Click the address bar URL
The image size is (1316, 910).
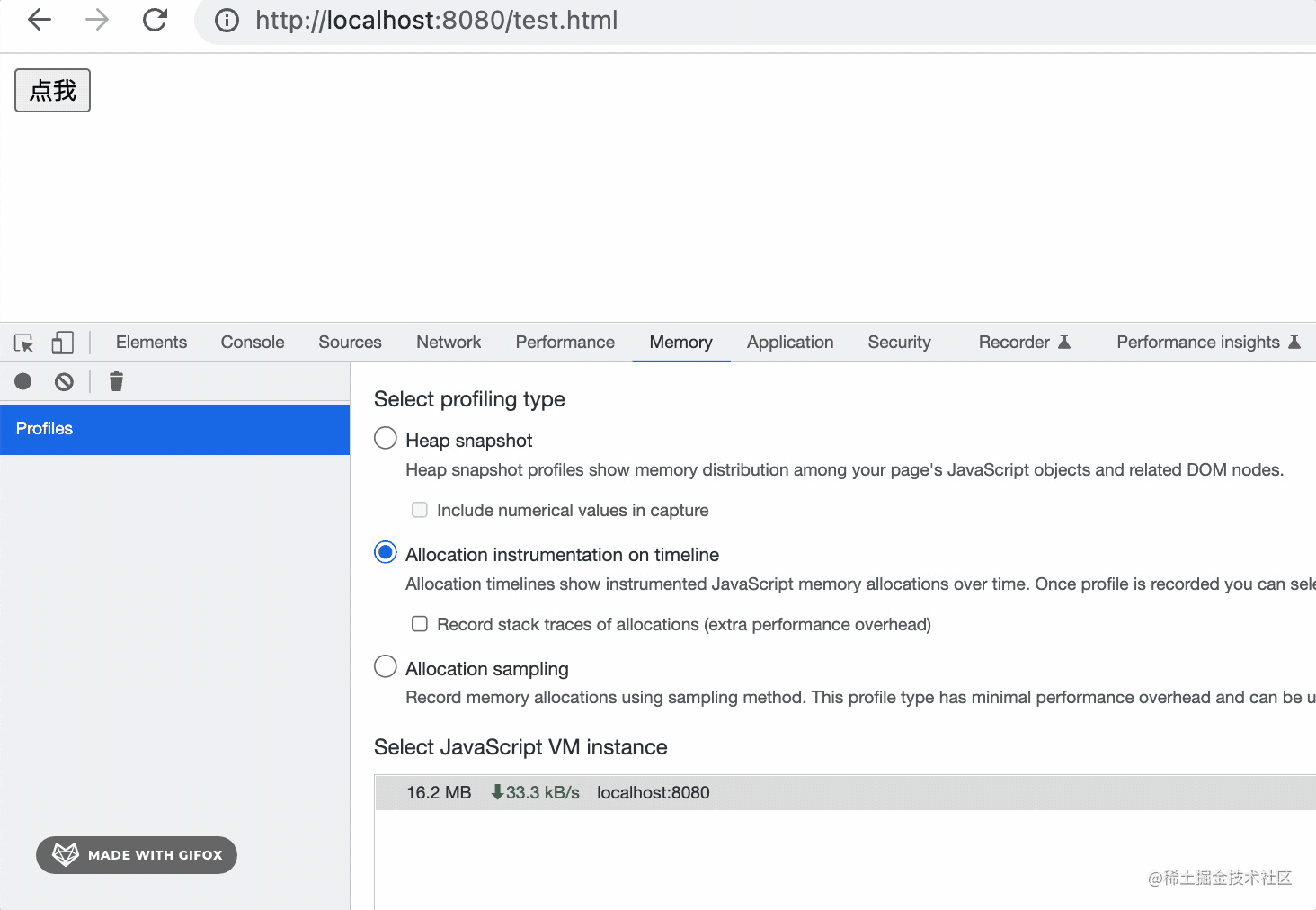pyautogui.click(x=437, y=21)
